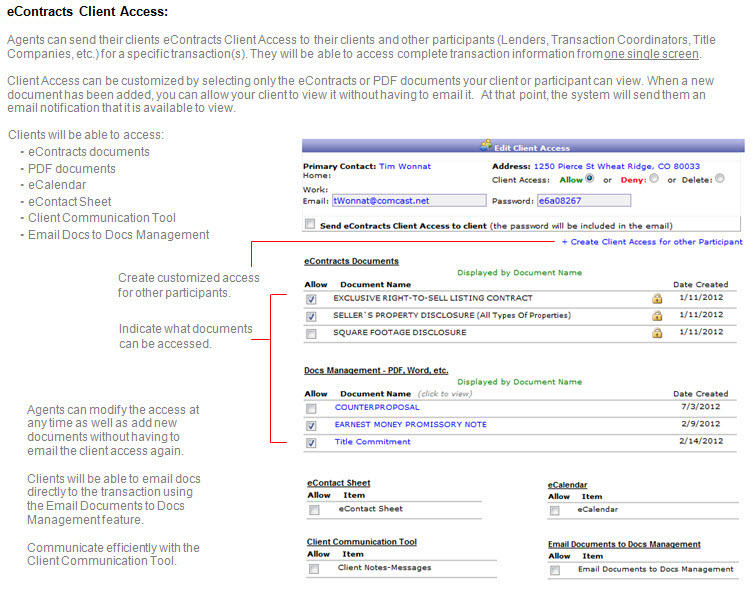Open Create Client Access for other Participant
This screenshot has width=755, height=597.
(x=652, y=242)
